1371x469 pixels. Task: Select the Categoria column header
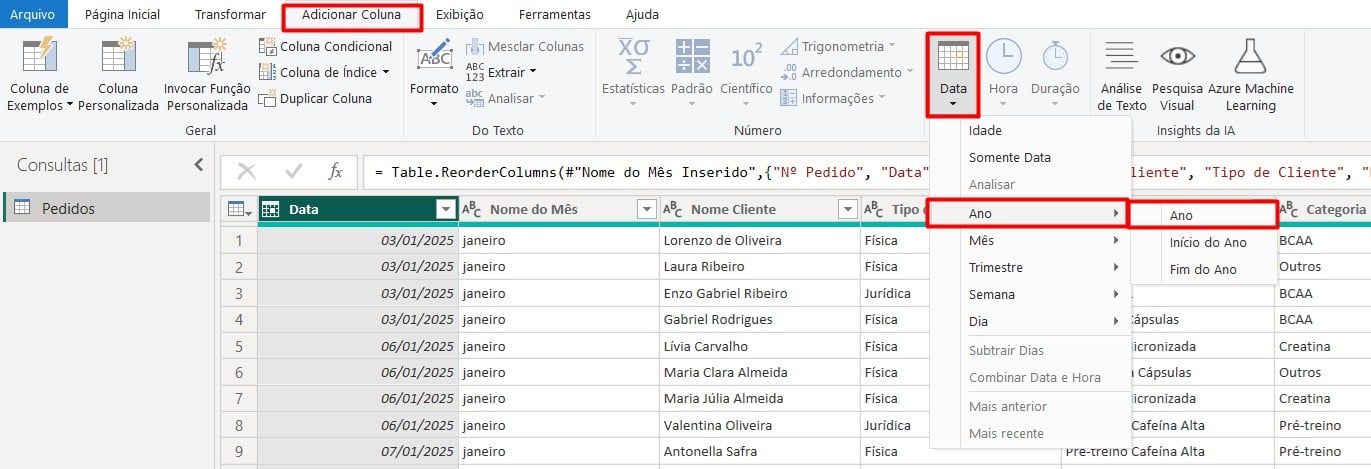click(x=1322, y=209)
